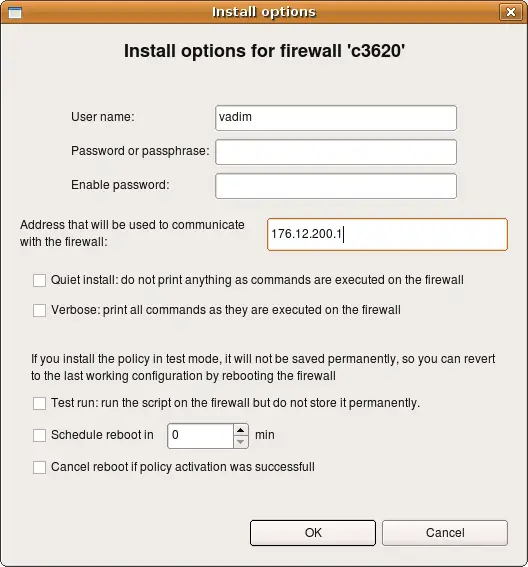Viewport: 528px width, 567px height.
Task: Focus the User name field containing vadim
Action: coord(336,118)
